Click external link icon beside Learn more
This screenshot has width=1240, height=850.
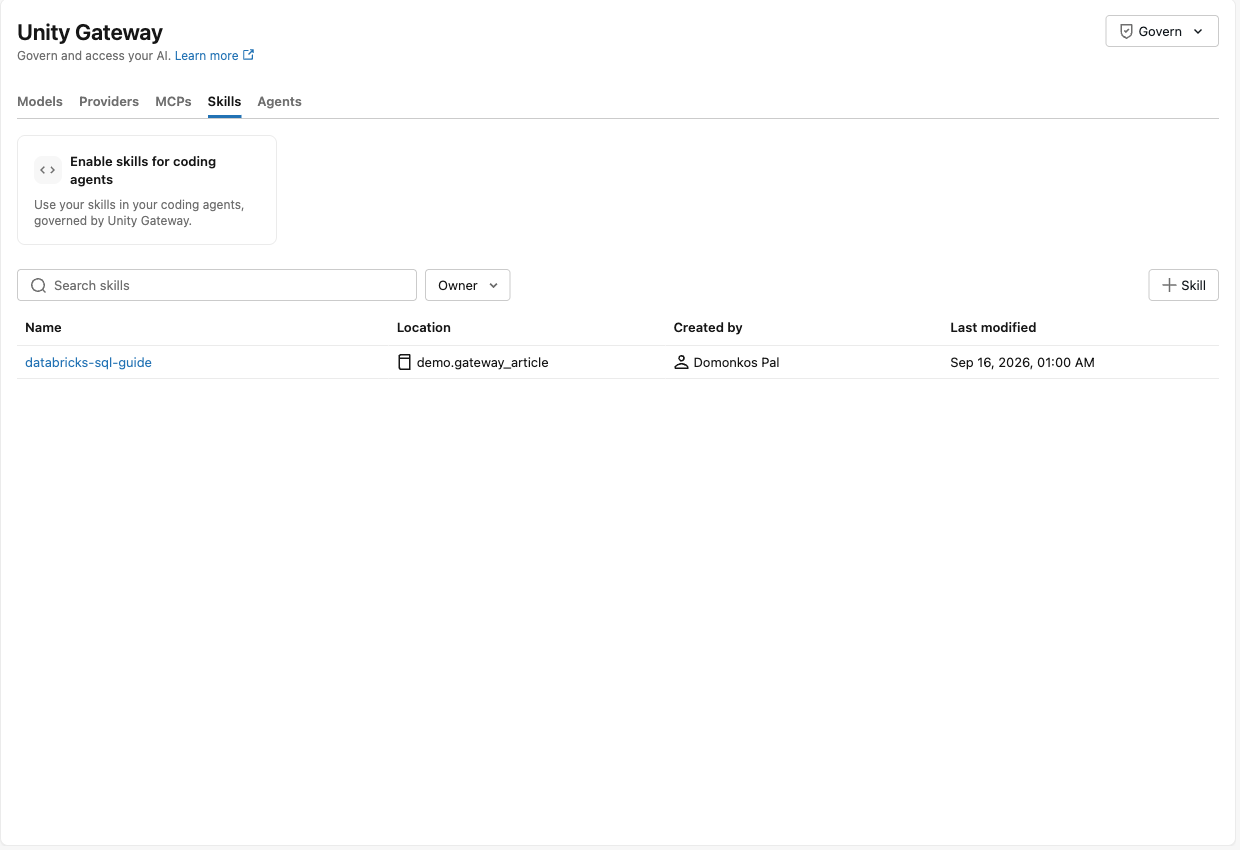tap(249, 55)
